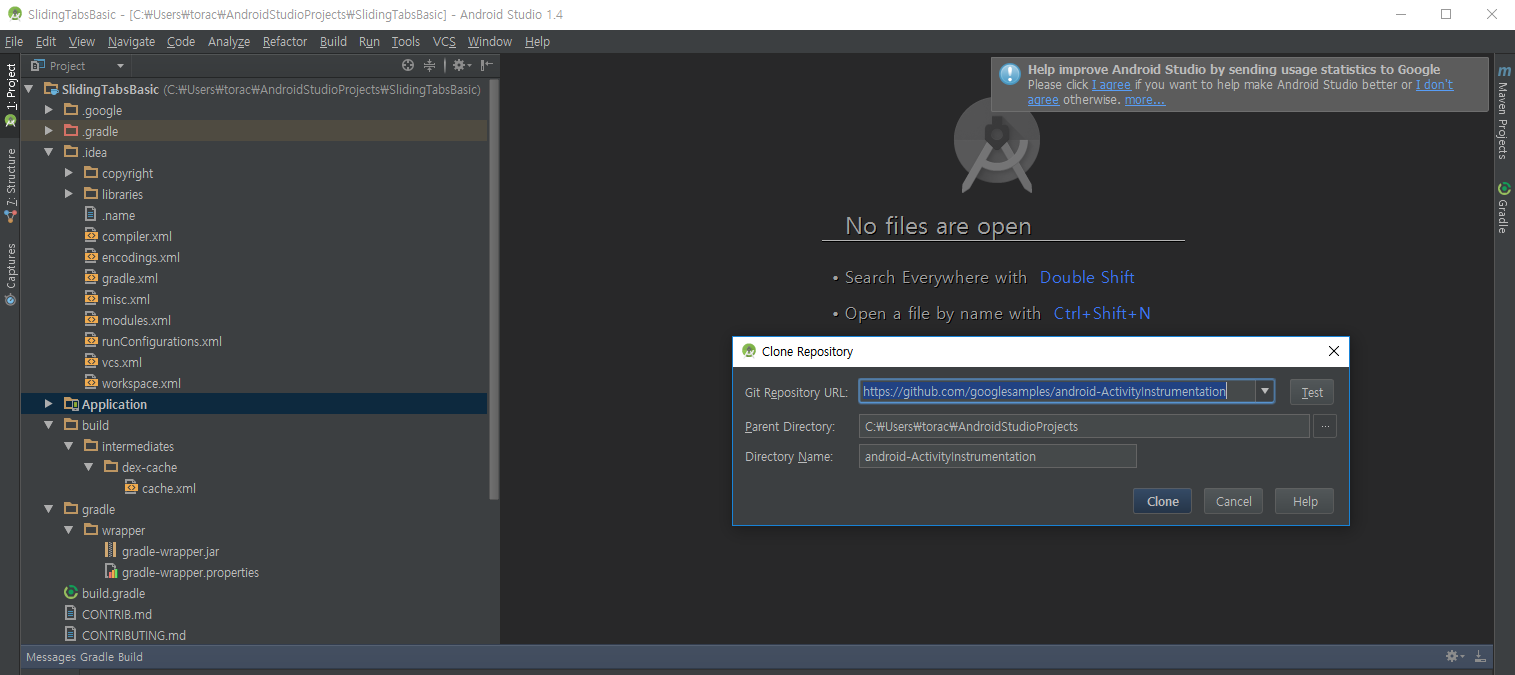Open the Maven Projects side panel
This screenshot has width=1515, height=675.
pos(1503,112)
